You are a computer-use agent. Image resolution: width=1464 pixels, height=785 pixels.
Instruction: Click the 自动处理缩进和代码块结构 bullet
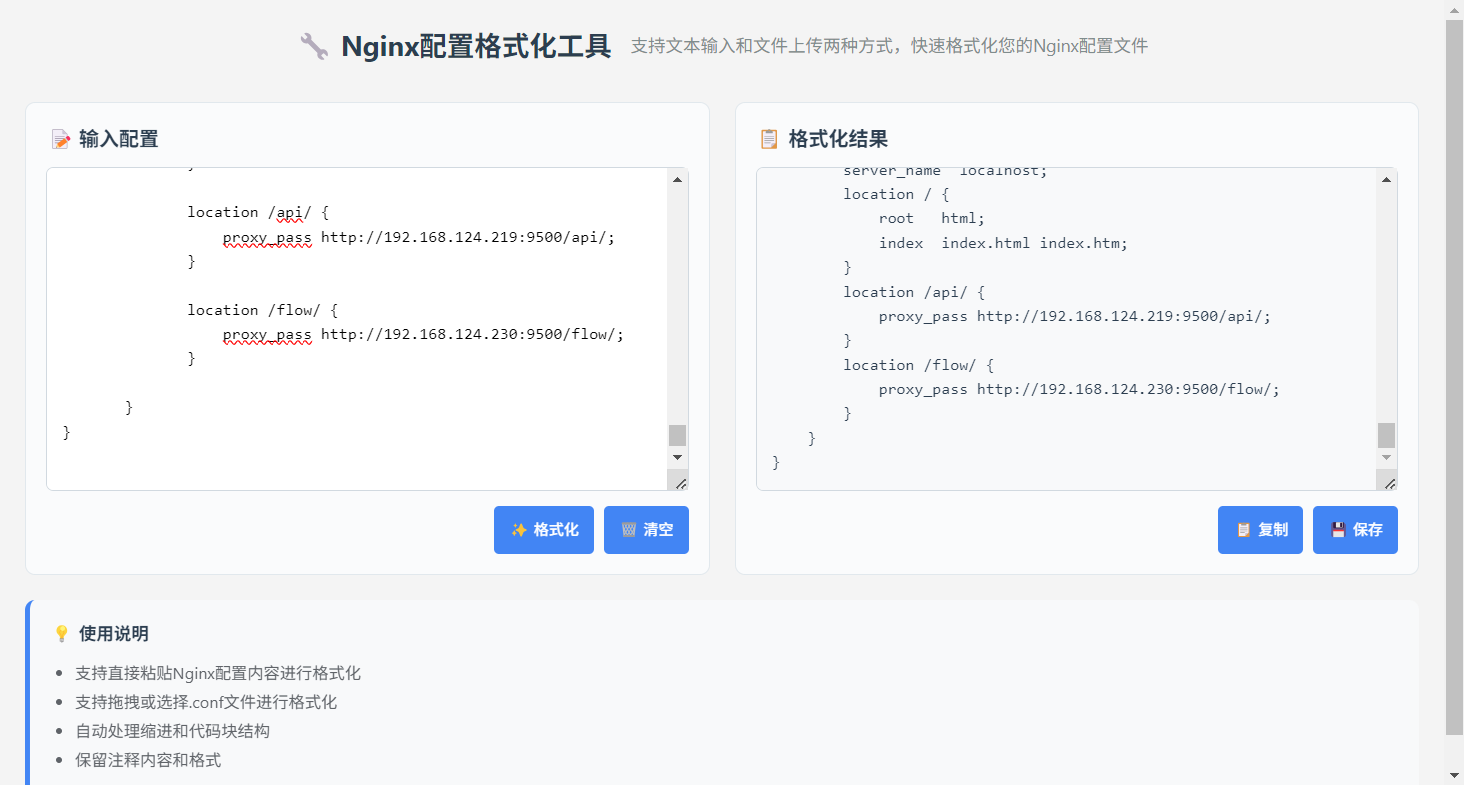pyautogui.click(x=172, y=731)
